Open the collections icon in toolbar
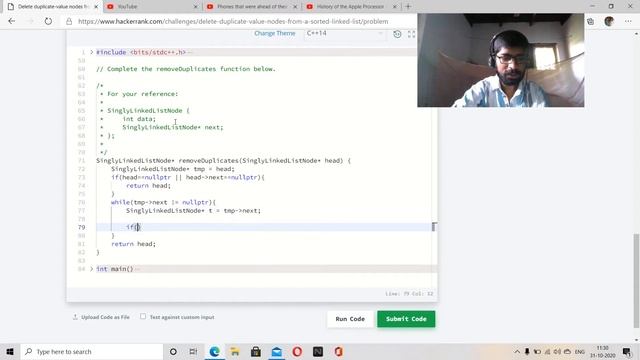Viewport: 640px width, 360px height. [591, 21]
